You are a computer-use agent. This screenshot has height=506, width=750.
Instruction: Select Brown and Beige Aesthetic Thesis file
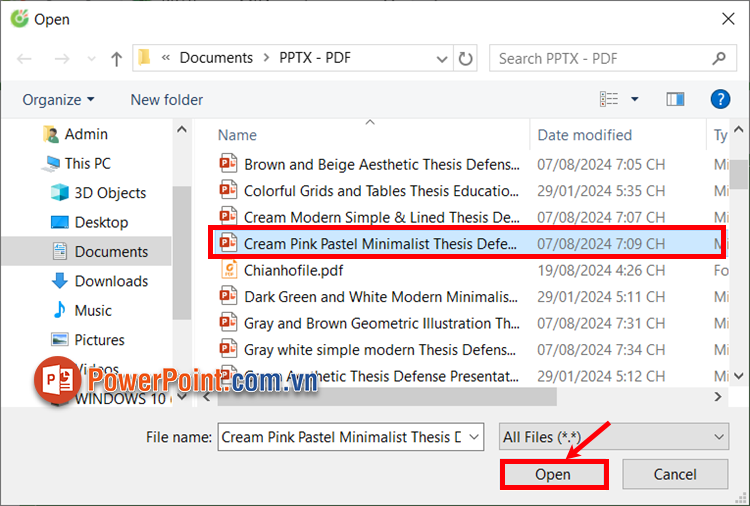pos(381,165)
